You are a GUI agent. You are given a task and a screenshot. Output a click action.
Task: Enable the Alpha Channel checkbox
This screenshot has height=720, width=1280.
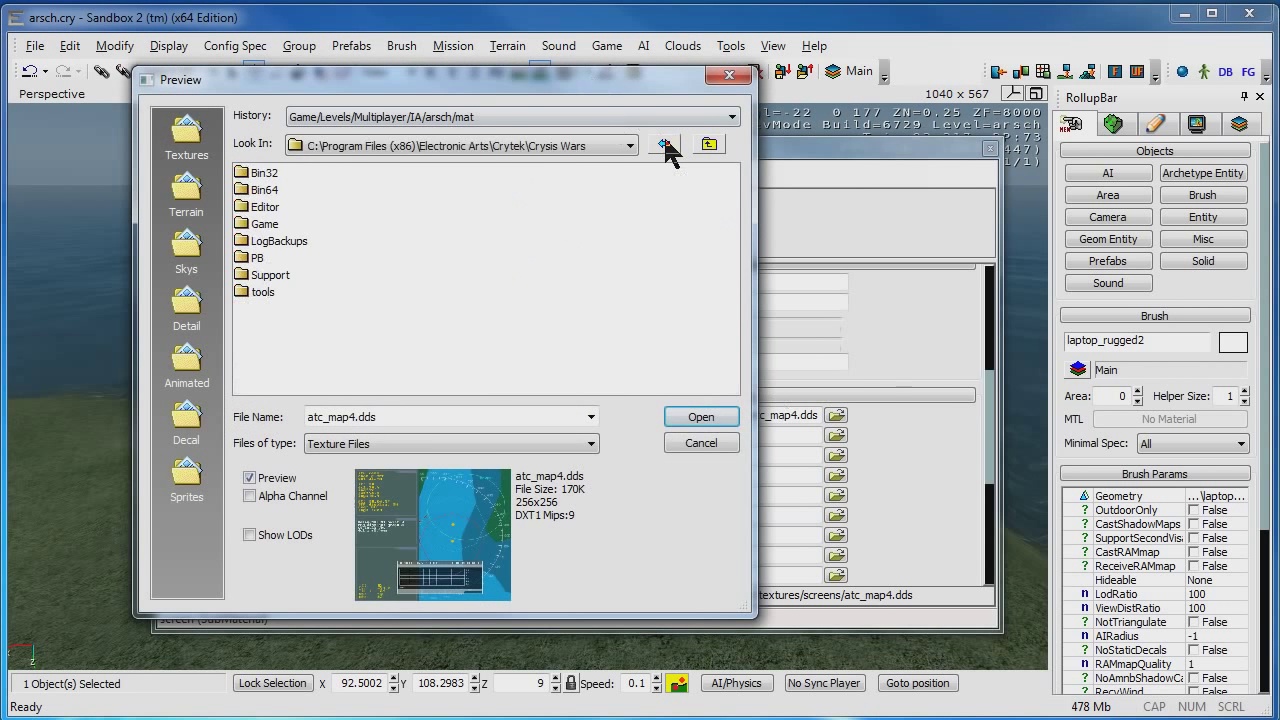point(250,496)
